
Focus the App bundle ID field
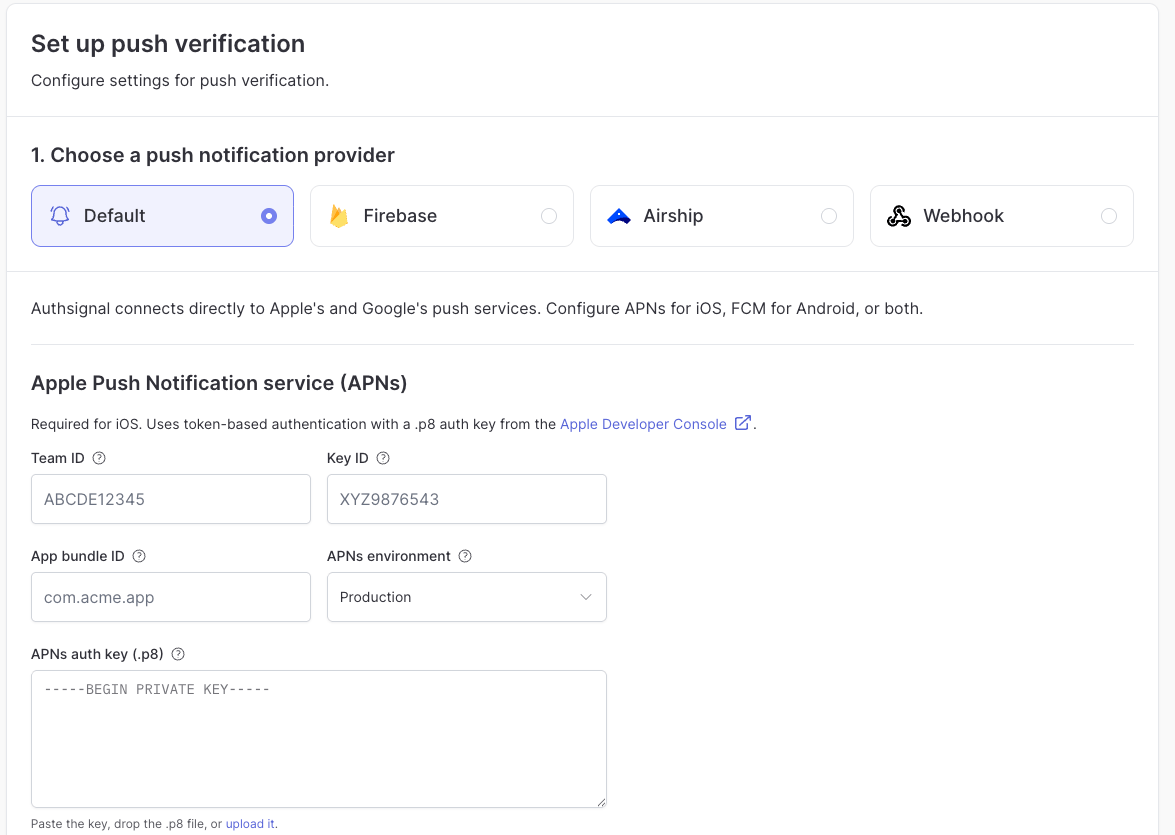point(171,597)
